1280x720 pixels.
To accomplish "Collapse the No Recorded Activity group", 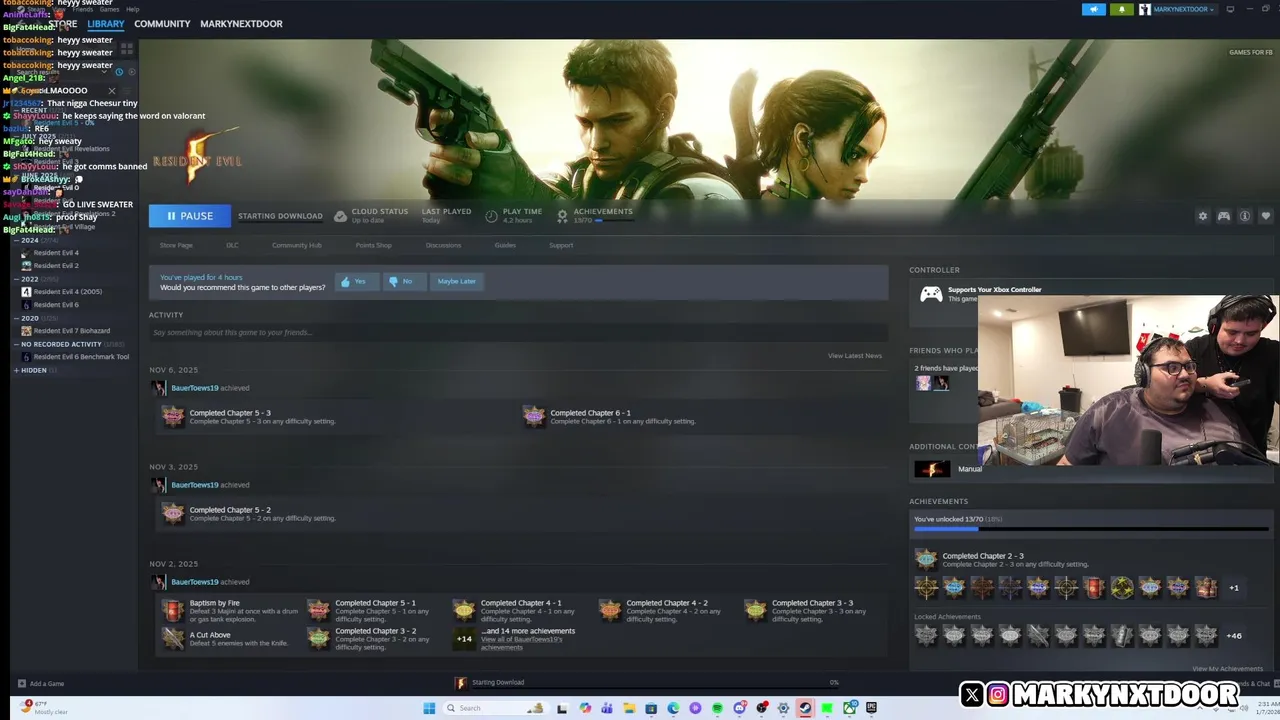I will (x=17, y=344).
